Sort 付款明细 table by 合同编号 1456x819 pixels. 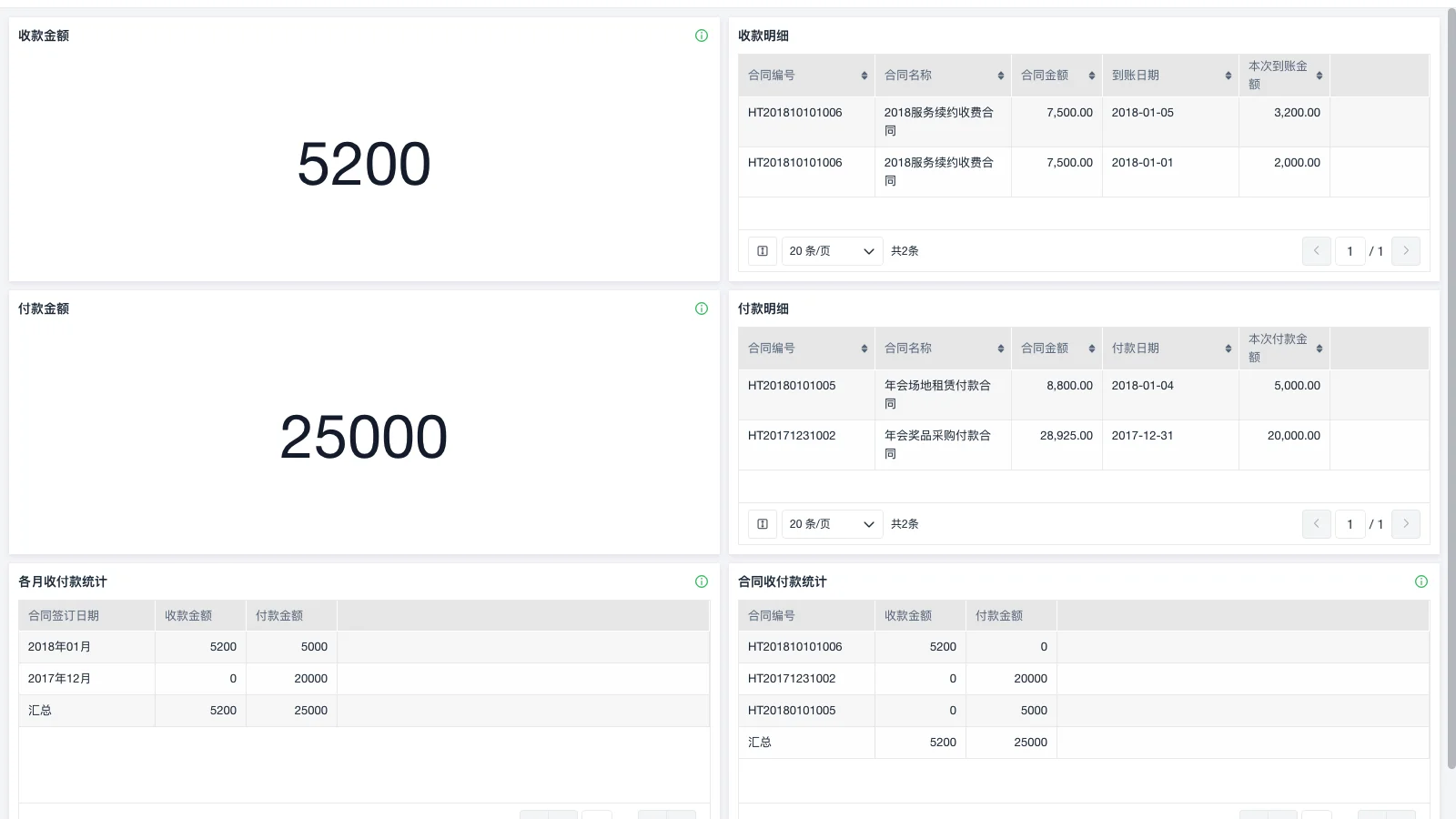864,349
